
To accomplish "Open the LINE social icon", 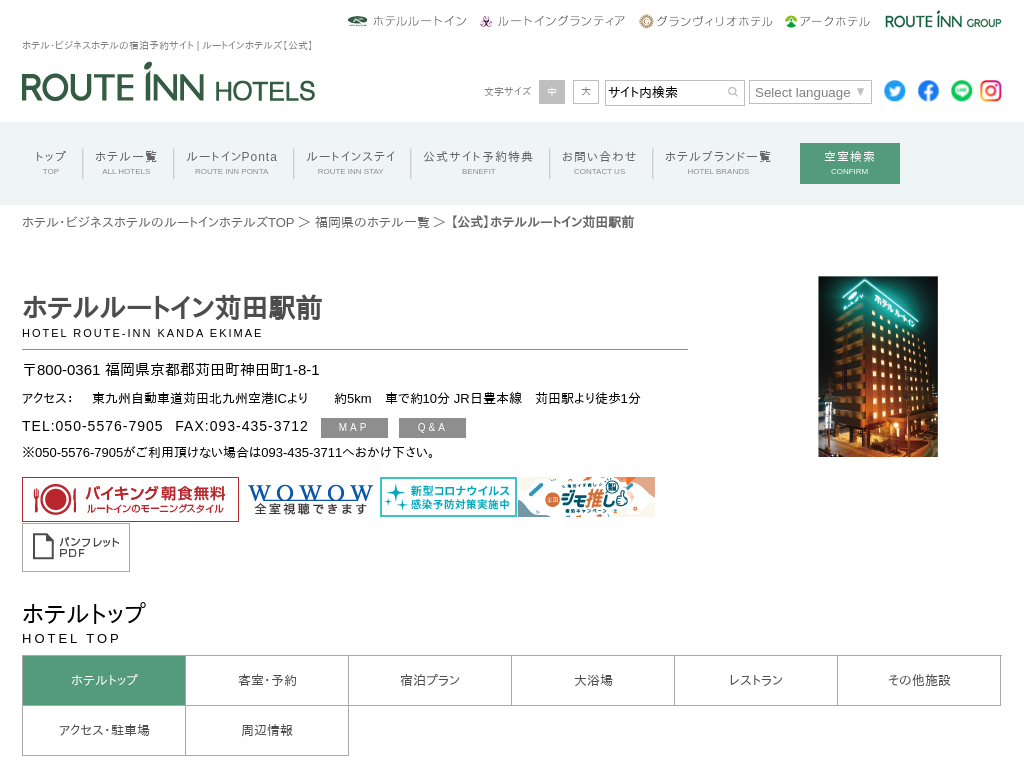I will click(961, 91).
